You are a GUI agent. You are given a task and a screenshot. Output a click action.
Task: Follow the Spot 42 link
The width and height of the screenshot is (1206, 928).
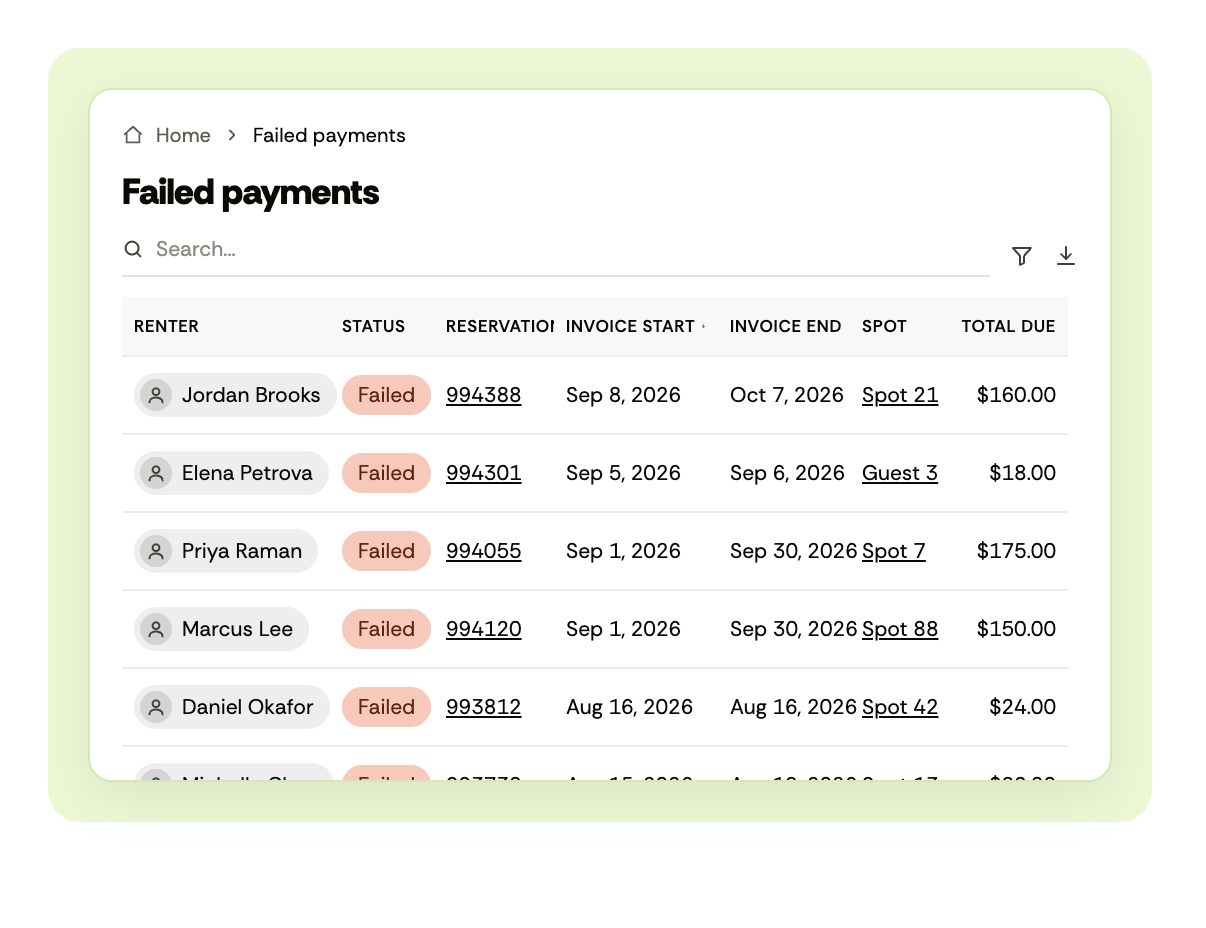[900, 707]
